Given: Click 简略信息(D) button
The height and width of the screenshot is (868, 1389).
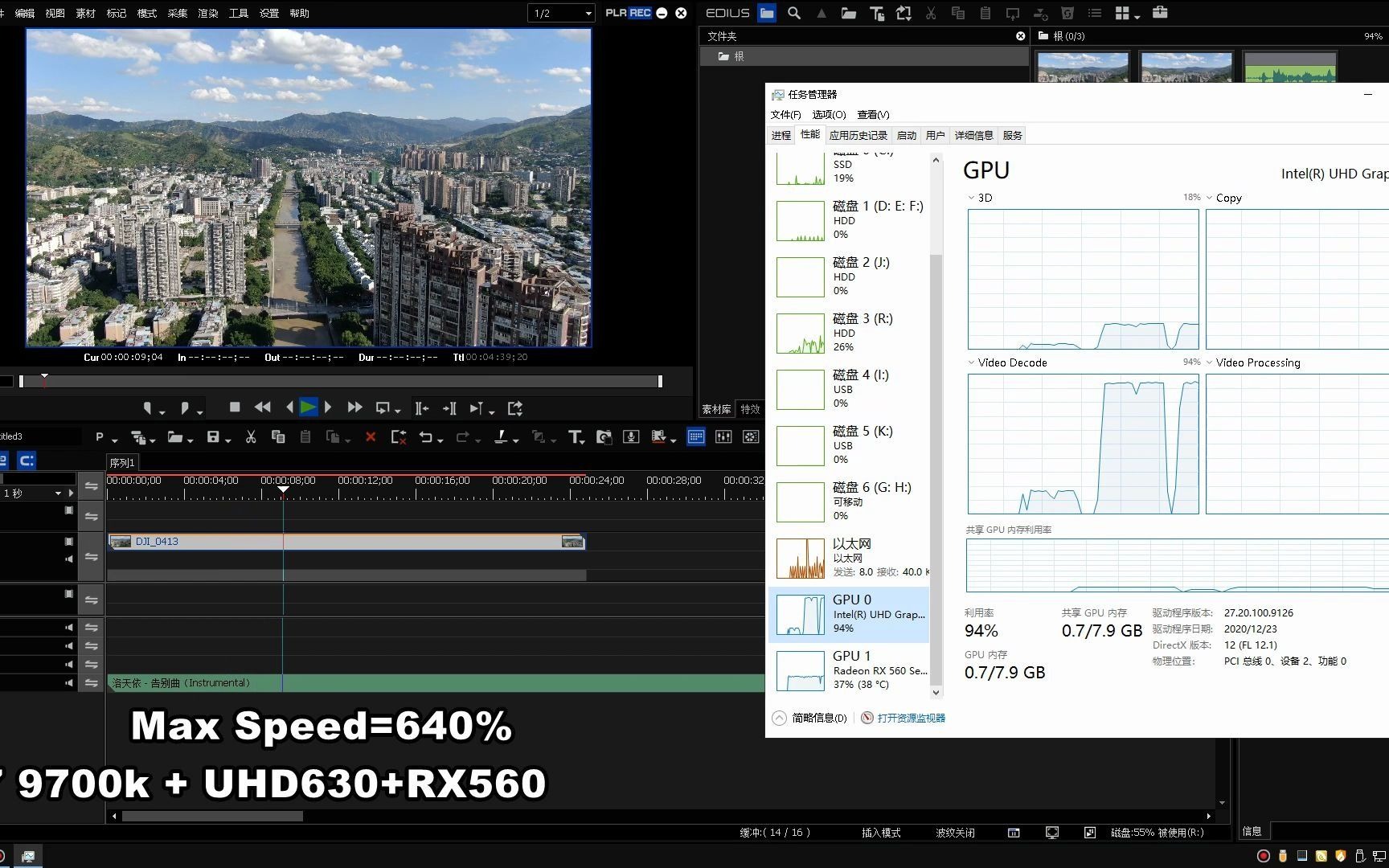Looking at the screenshot, I should coord(809,718).
